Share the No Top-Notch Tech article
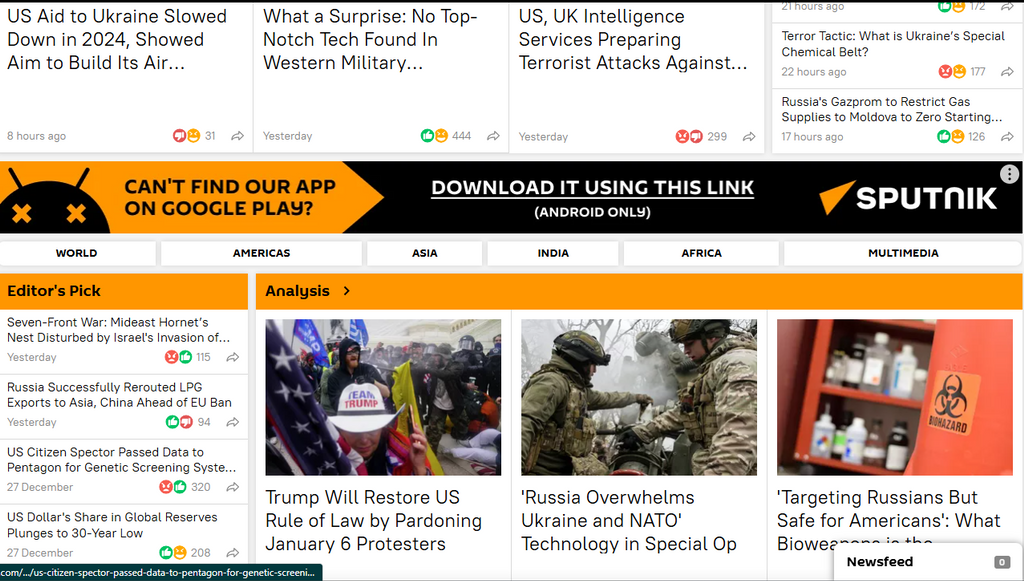The width and height of the screenshot is (1024, 581). pos(494,136)
